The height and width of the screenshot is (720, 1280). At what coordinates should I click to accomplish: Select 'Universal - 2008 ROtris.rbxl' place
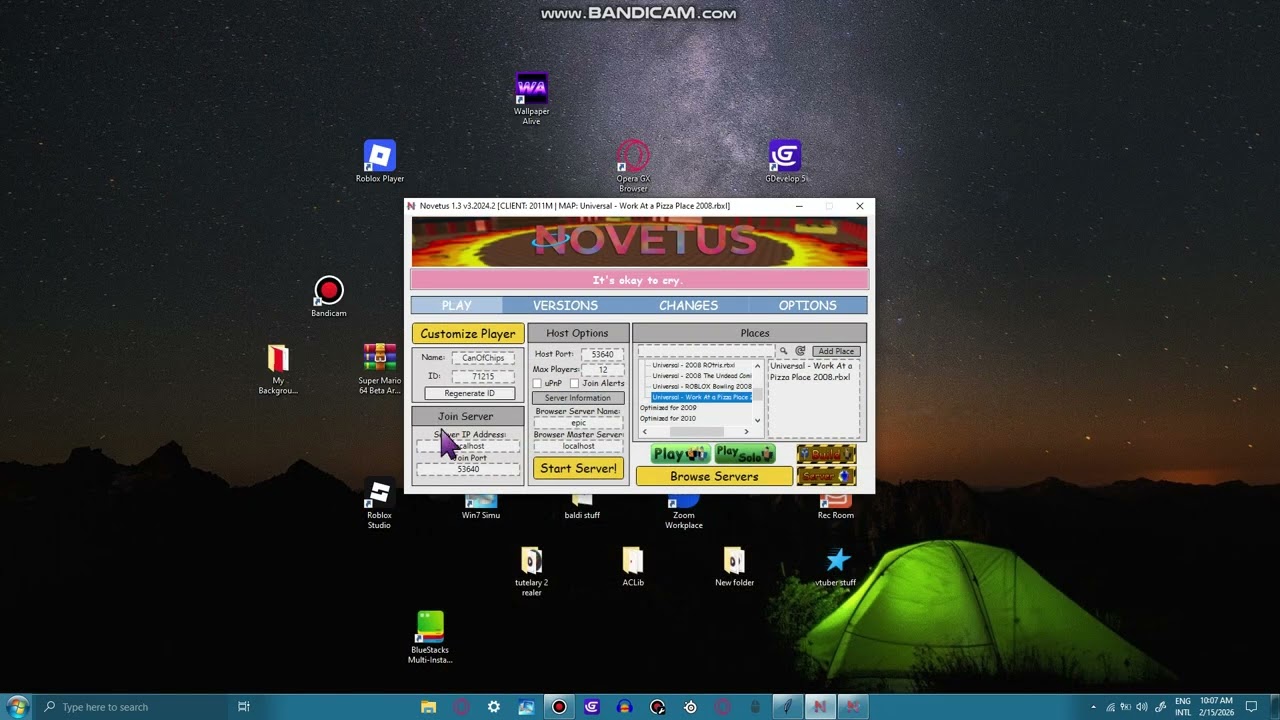(693, 366)
